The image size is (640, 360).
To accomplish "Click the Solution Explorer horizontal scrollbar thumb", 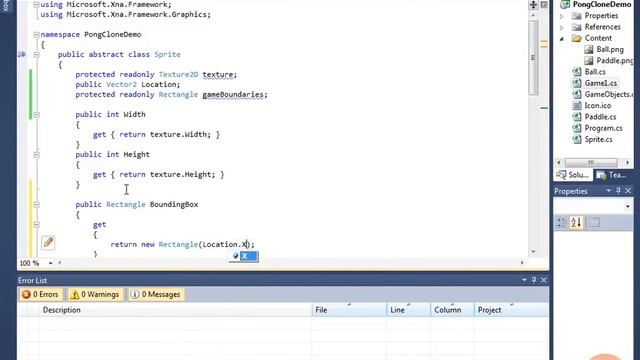I will click(591, 162).
